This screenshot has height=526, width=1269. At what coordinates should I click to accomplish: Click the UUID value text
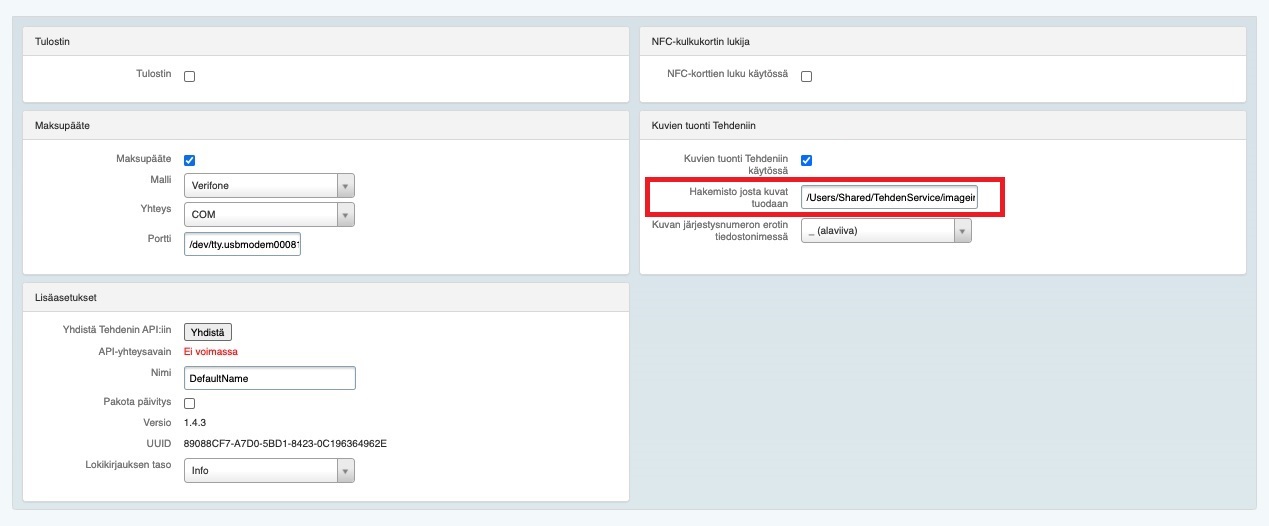point(285,443)
